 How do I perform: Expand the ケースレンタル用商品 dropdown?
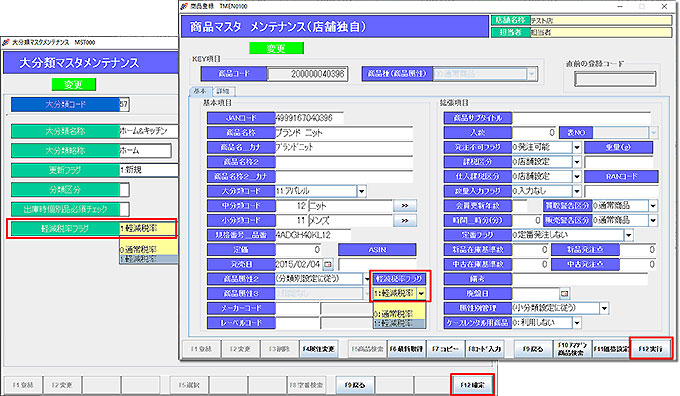(x=576, y=323)
